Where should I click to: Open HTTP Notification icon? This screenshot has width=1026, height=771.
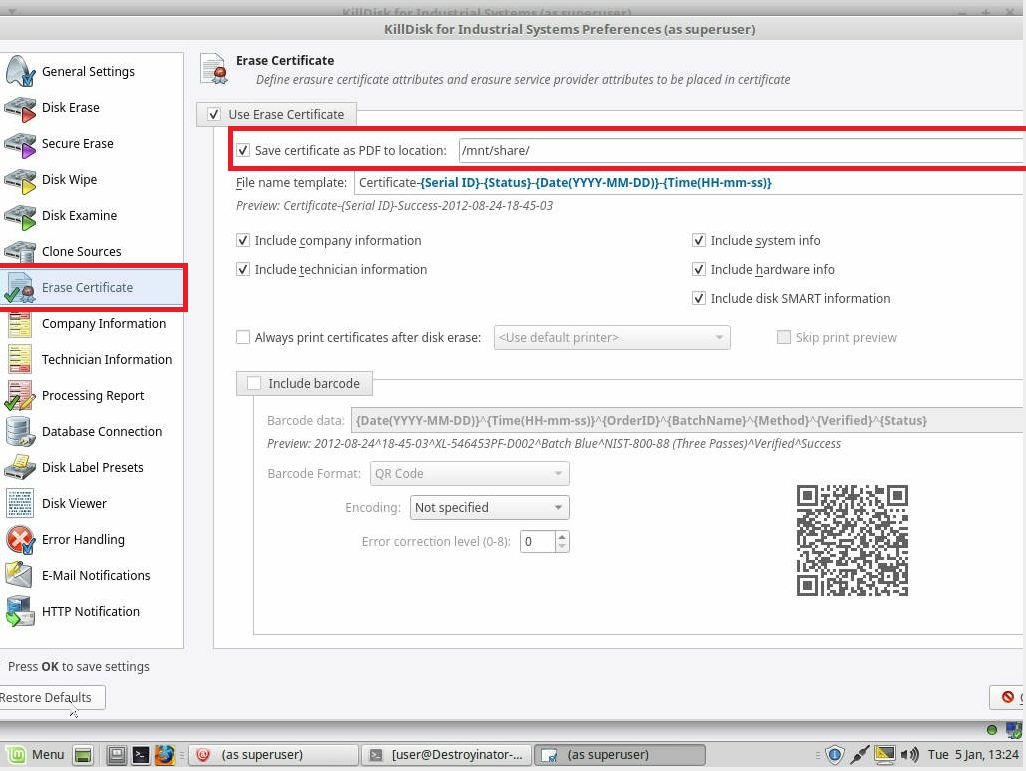click(20, 612)
